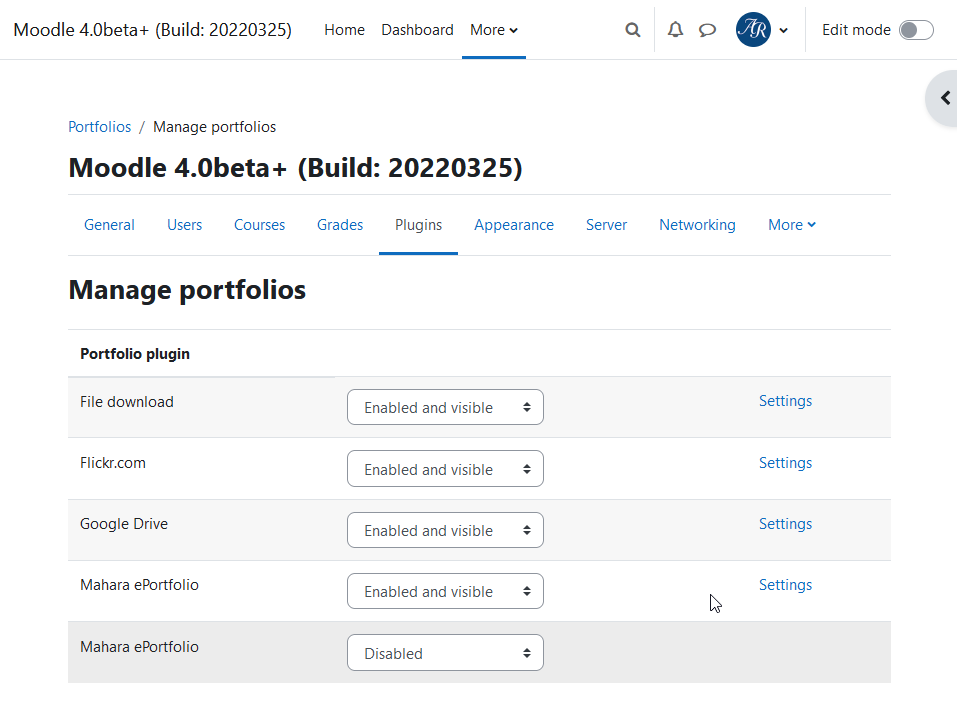Open the Disabled Mahara ePortfolio dropdown
The height and width of the screenshot is (701, 957).
click(445, 653)
